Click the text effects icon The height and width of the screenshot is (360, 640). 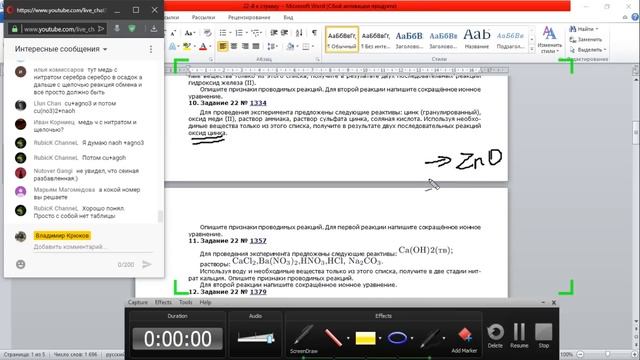point(173,47)
